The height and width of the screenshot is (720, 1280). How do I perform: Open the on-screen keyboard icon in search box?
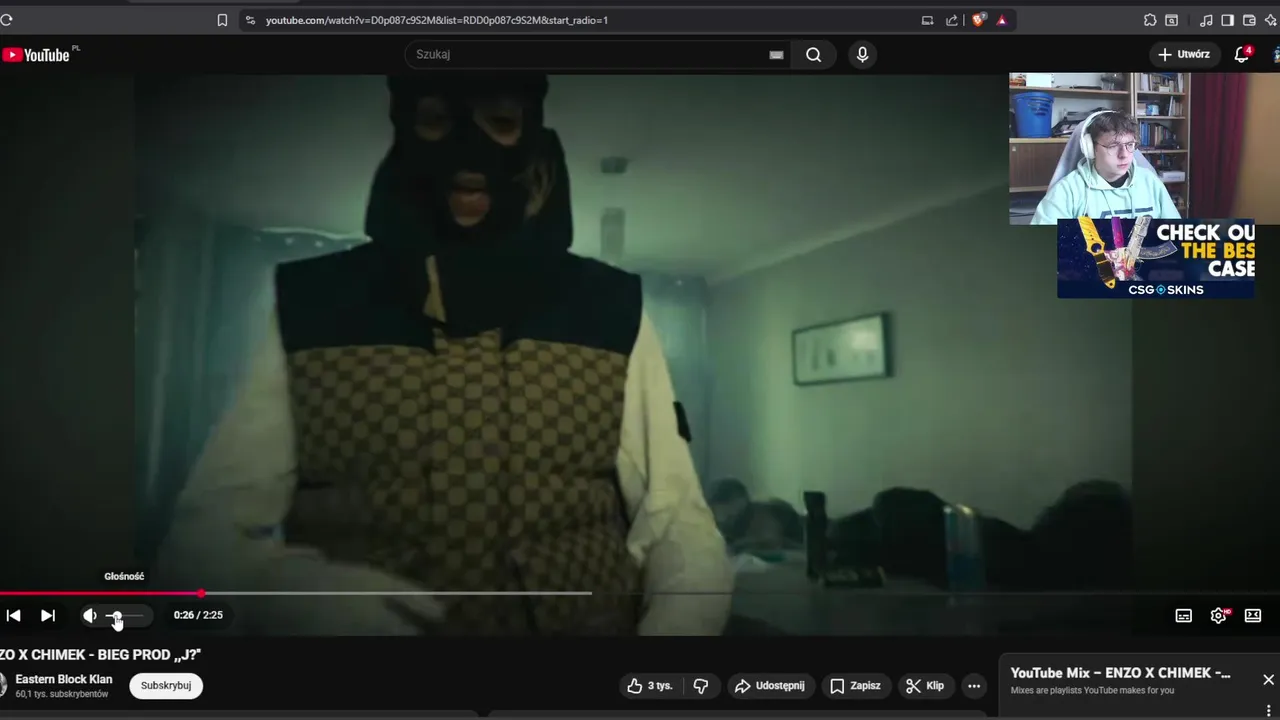776,55
